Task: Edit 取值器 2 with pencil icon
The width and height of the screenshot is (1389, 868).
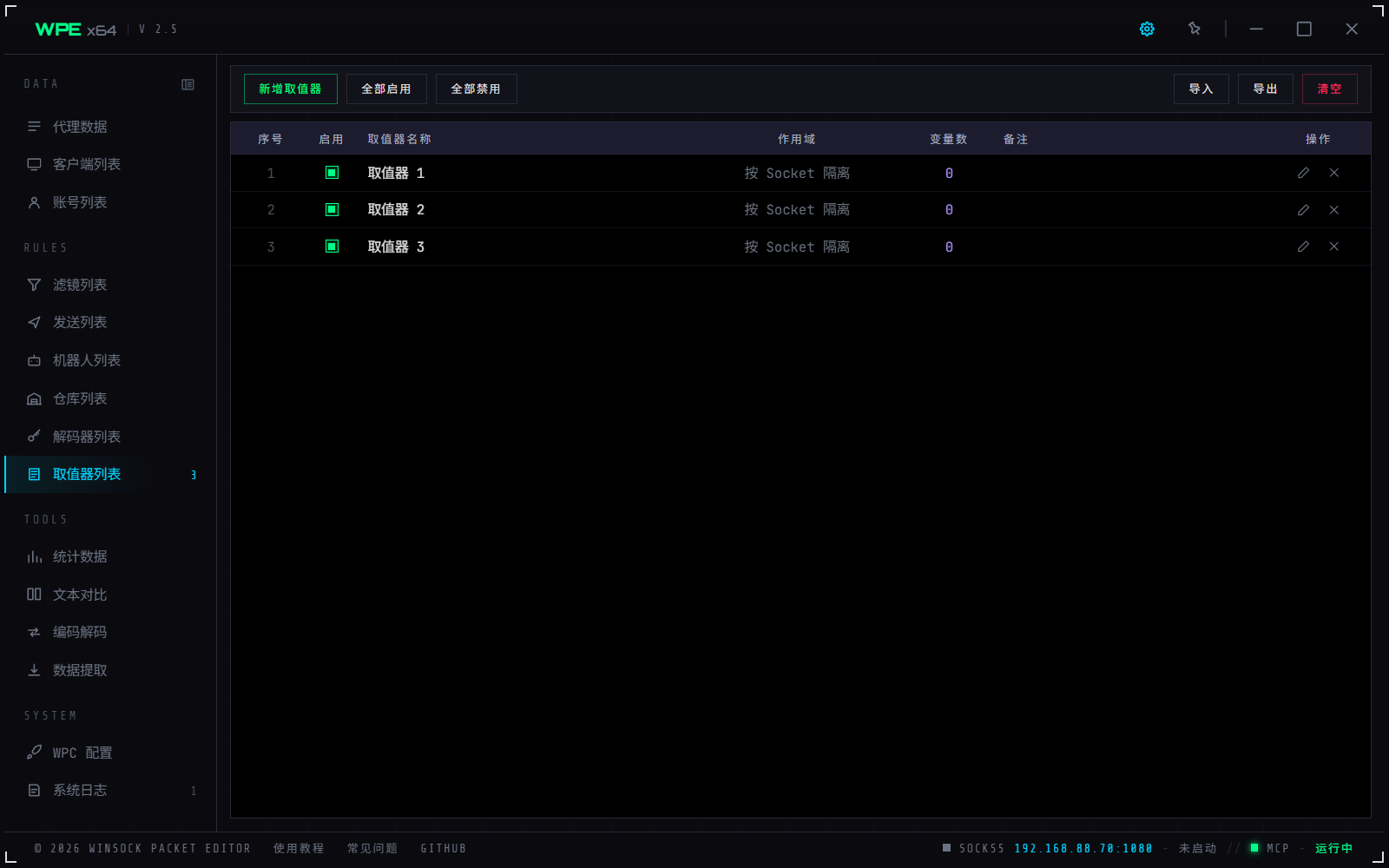Action: 1303,210
